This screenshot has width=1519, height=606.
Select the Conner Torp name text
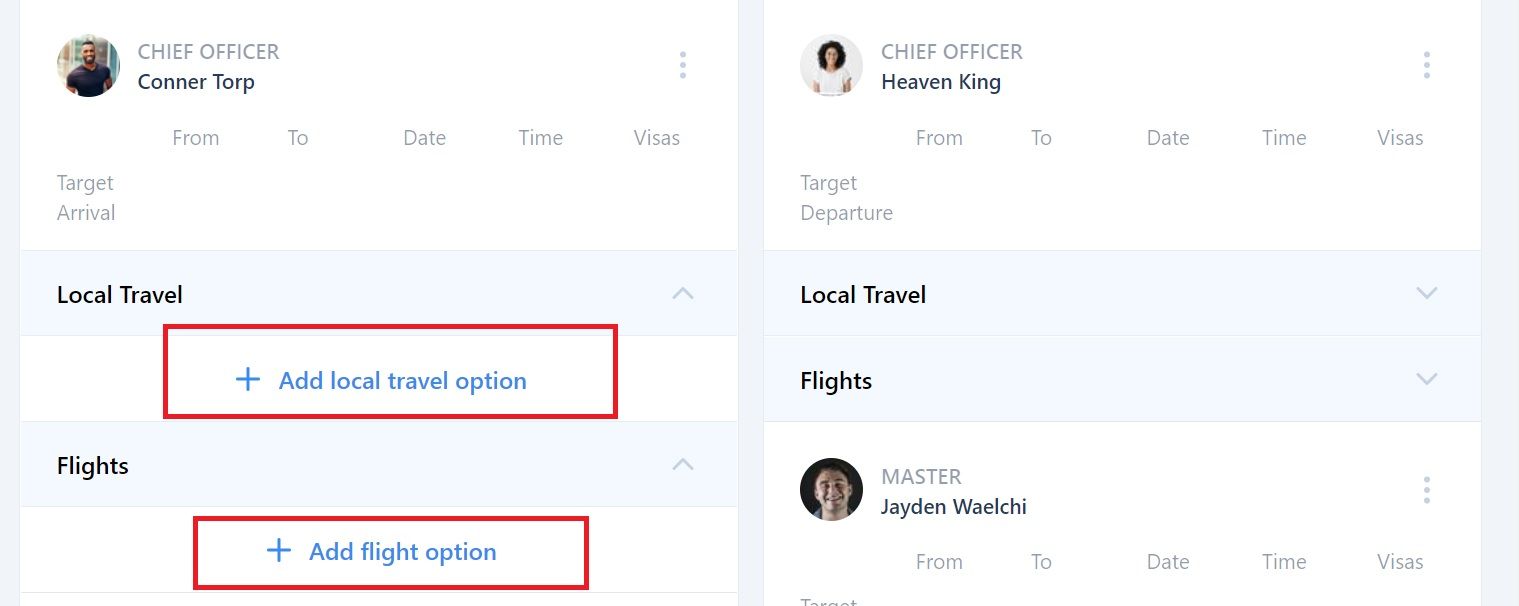(196, 82)
